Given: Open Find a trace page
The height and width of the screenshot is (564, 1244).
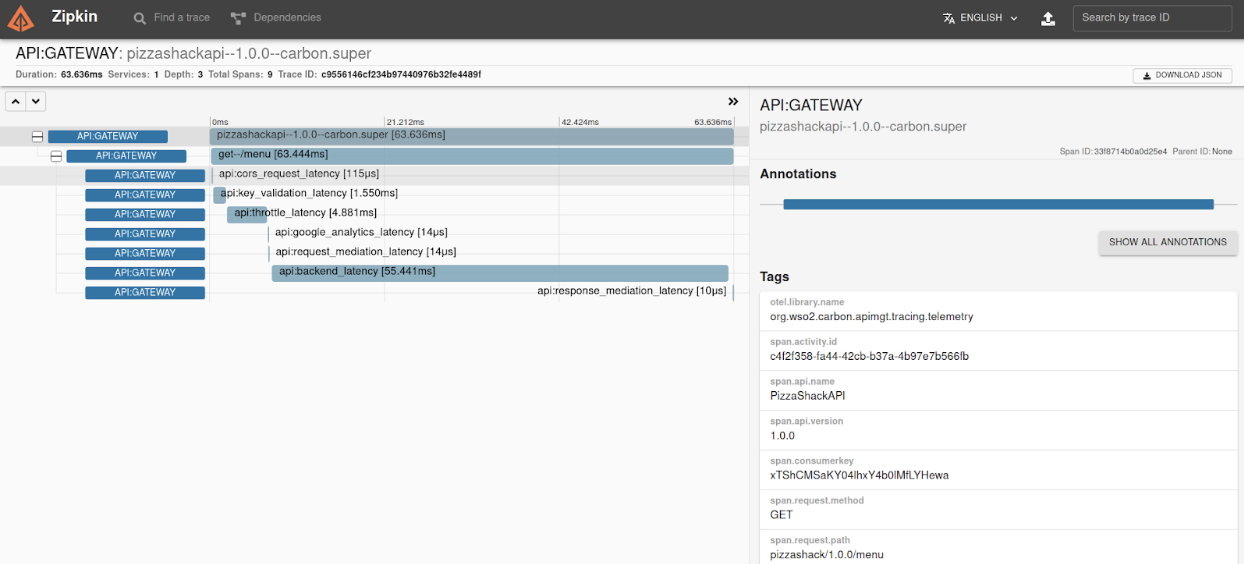Looking at the screenshot, I should click(171, 18).
